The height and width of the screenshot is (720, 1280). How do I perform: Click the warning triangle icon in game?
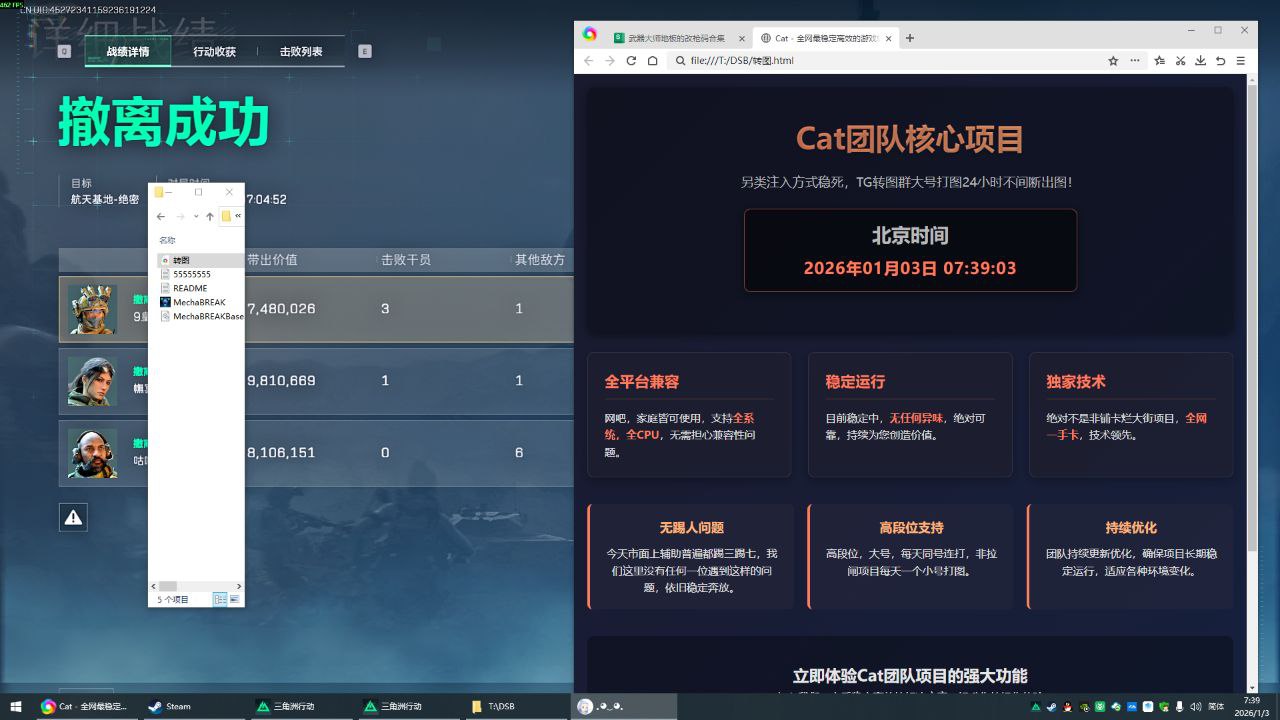(73, 517)
